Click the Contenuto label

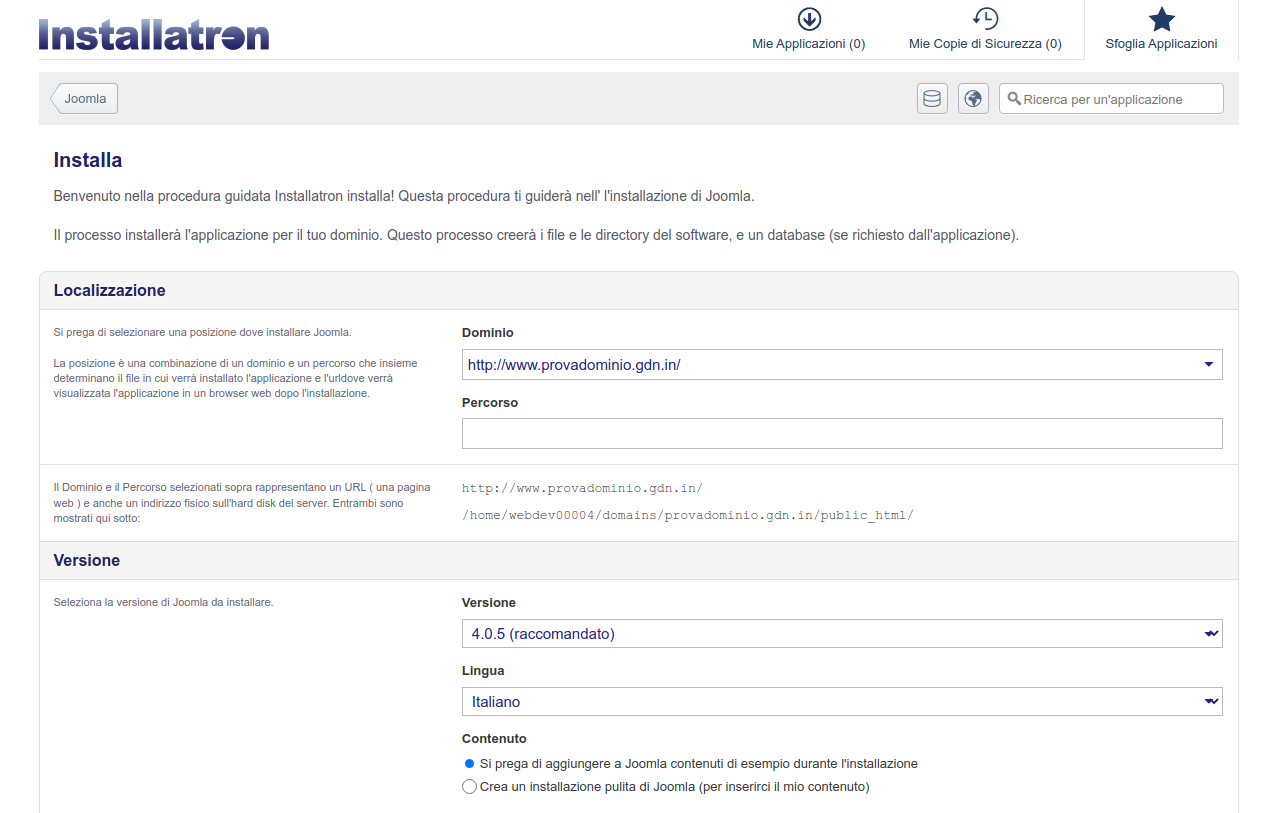pyautogui.click(x=494, y=739)
